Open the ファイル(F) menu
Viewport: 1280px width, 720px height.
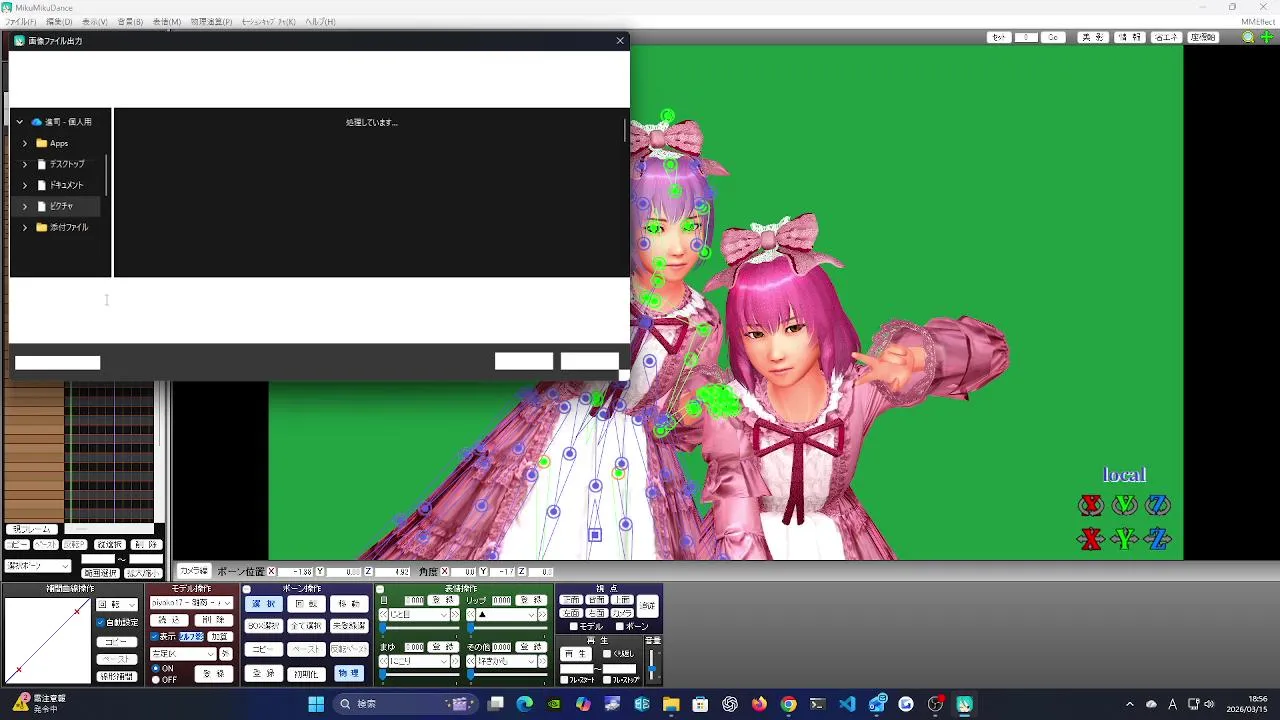[x=20, y=21]
